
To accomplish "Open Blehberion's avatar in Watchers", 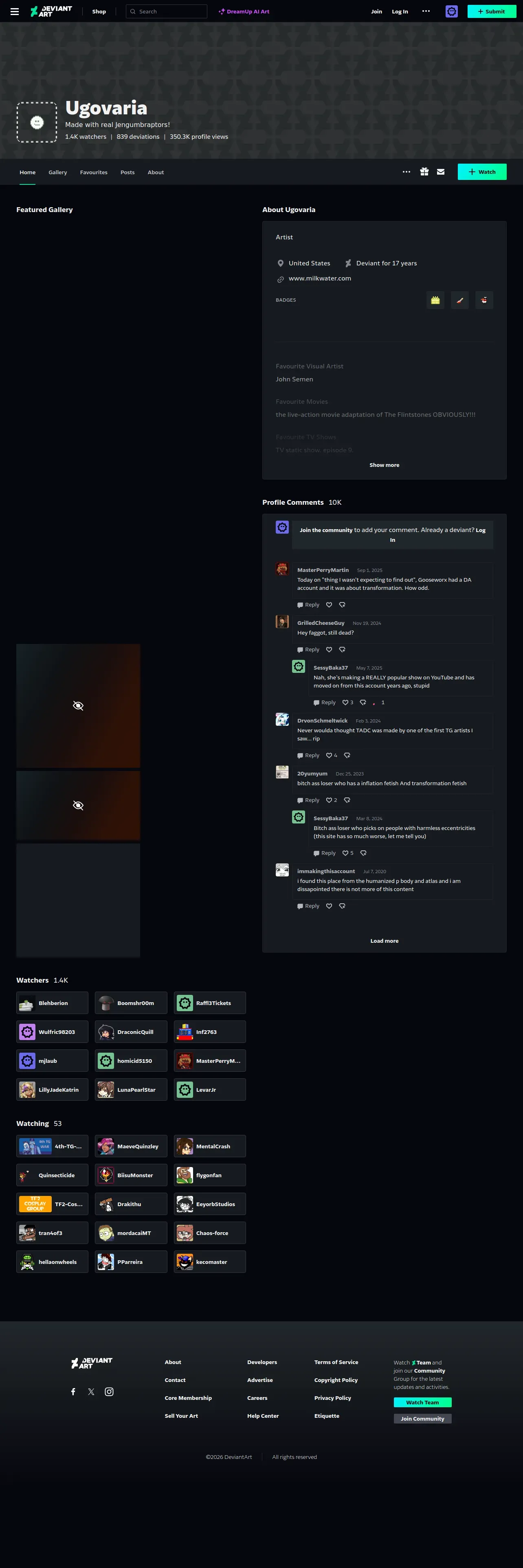I will click(x=27, y=1003).
